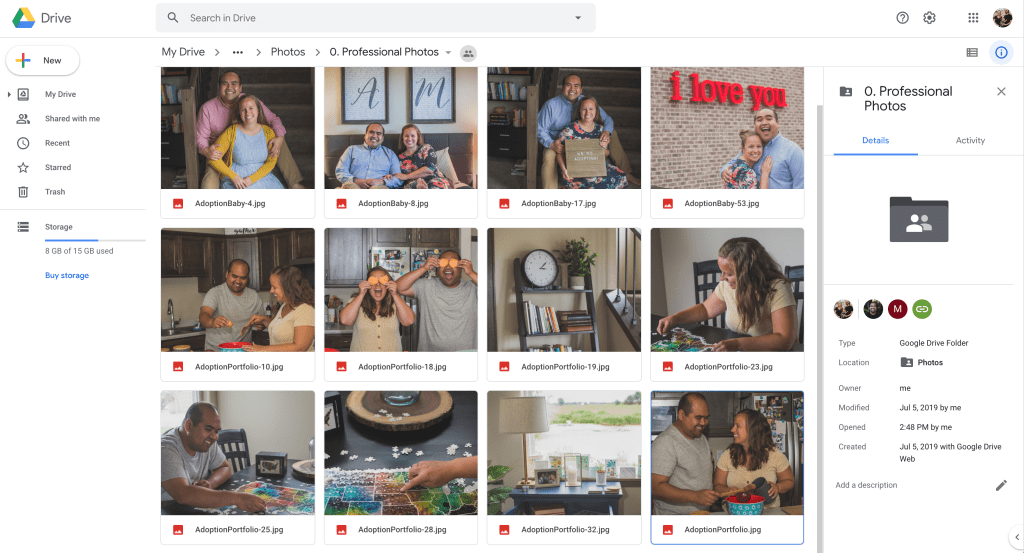This screenshot has height=553, width=1024.
Task: Click the shared people icon beside folder name
Action: coord(468,53)
